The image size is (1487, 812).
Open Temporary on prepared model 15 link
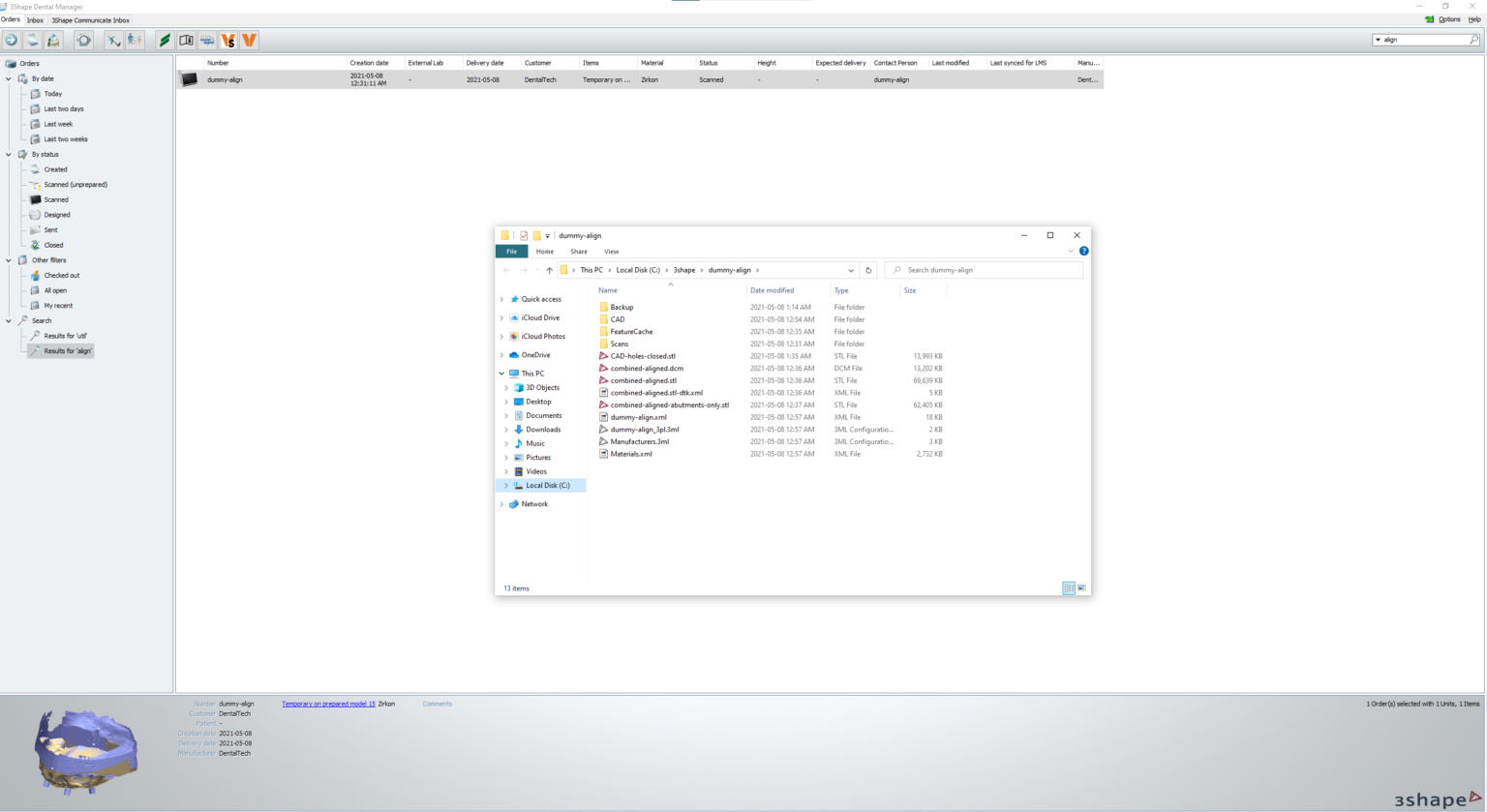point(328,704)
